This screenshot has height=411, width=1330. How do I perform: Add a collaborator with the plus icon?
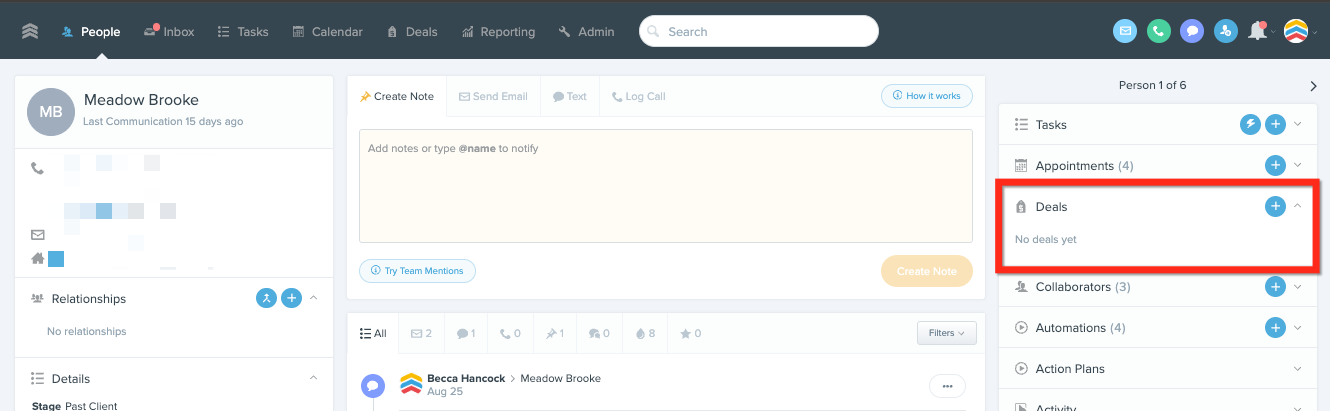pos(1275,287)
